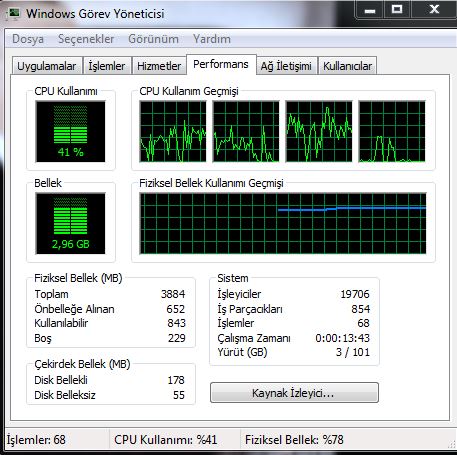457x455 pixels.
Task: Click the physical memory usage history graph
Action: pos(283,223)
